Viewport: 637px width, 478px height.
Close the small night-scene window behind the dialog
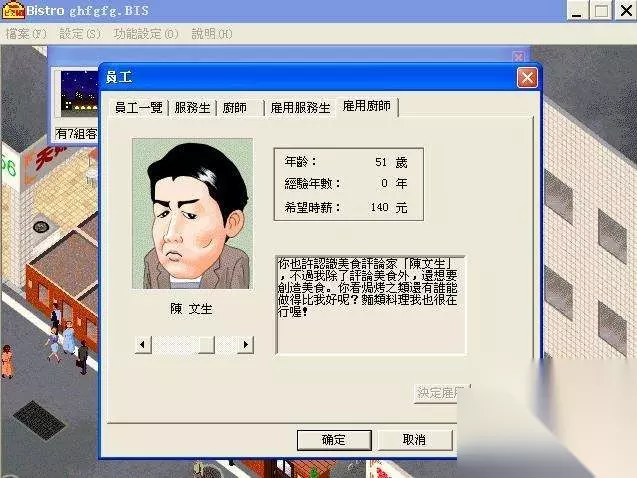tap(518, 56)
